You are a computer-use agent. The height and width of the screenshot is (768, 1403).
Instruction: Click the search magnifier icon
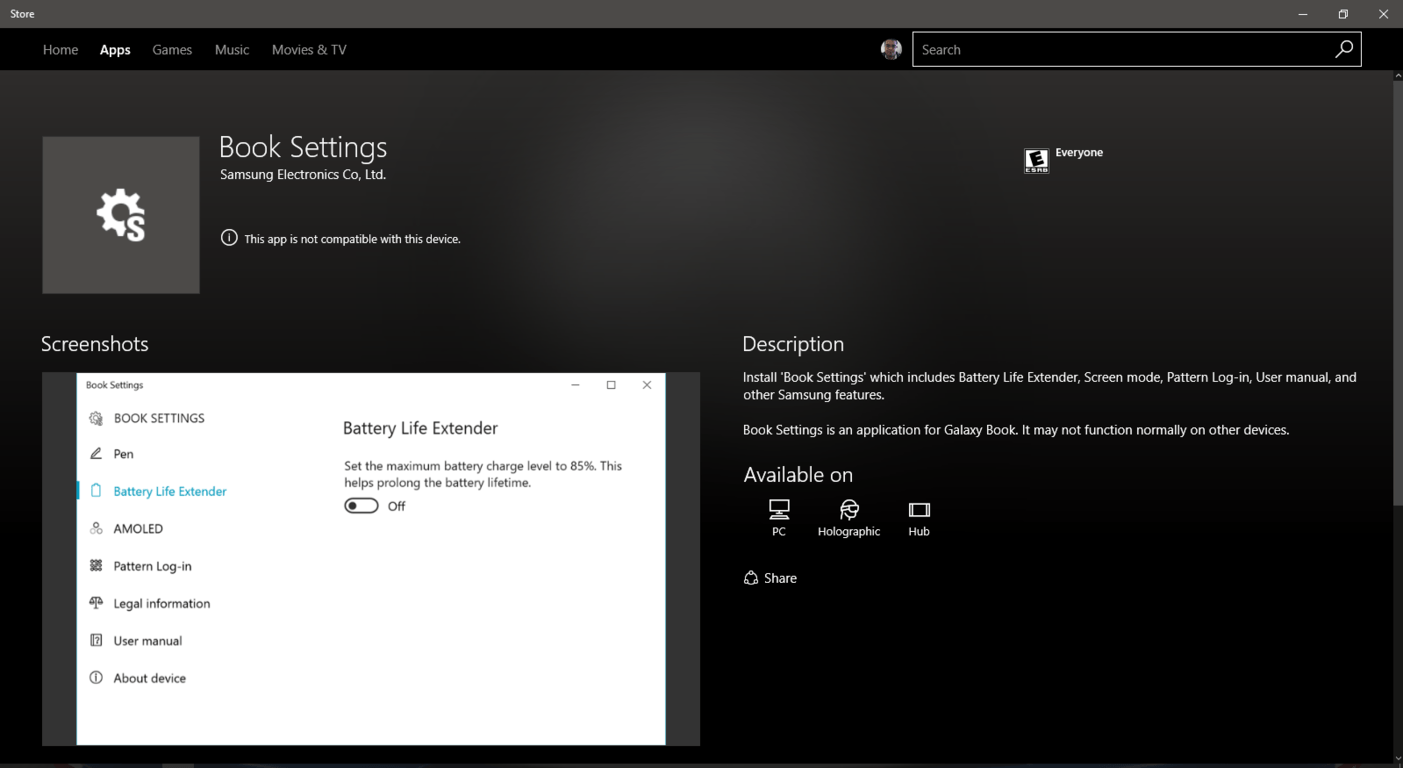1344,49
